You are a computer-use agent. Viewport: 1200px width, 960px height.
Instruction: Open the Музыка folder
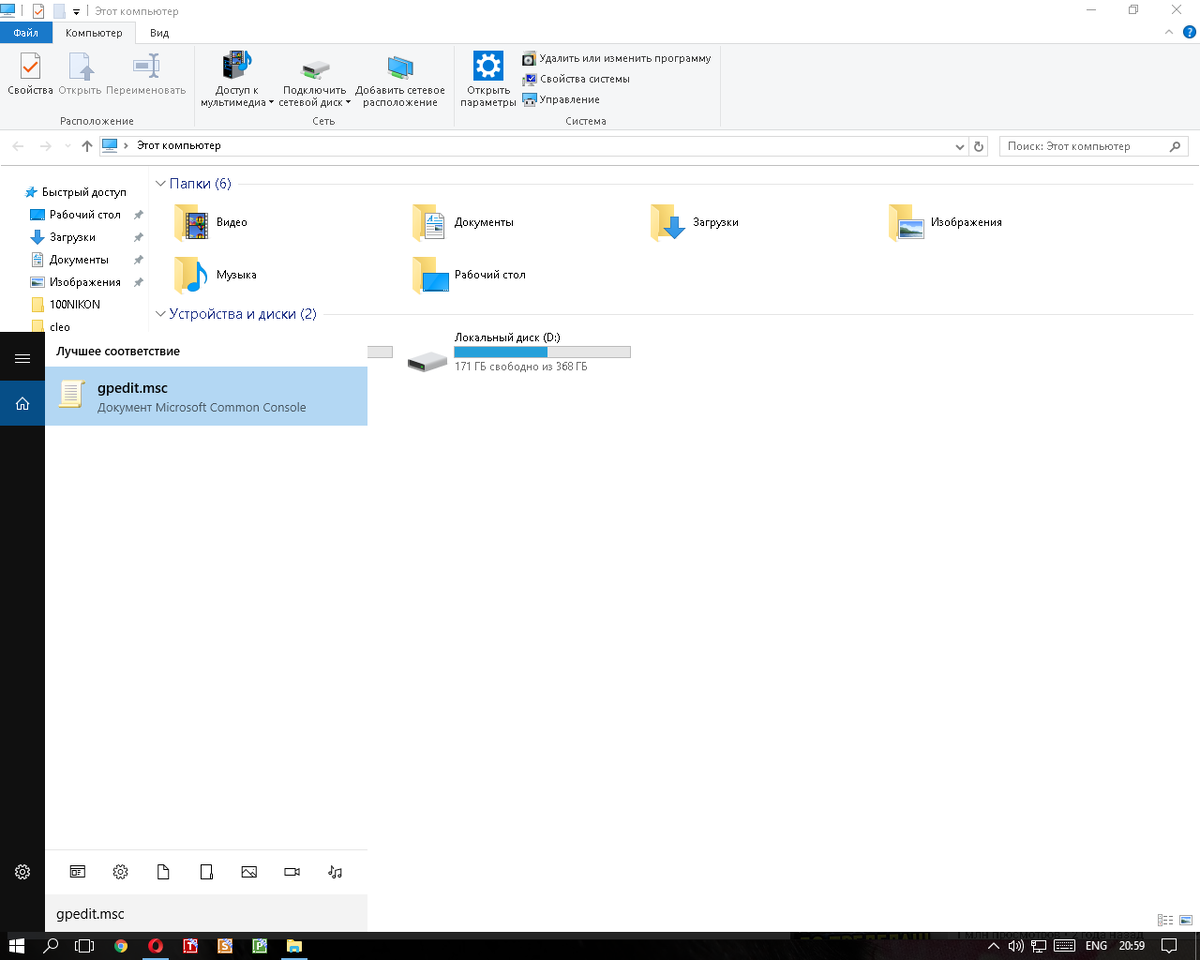(x=215, y=275)
